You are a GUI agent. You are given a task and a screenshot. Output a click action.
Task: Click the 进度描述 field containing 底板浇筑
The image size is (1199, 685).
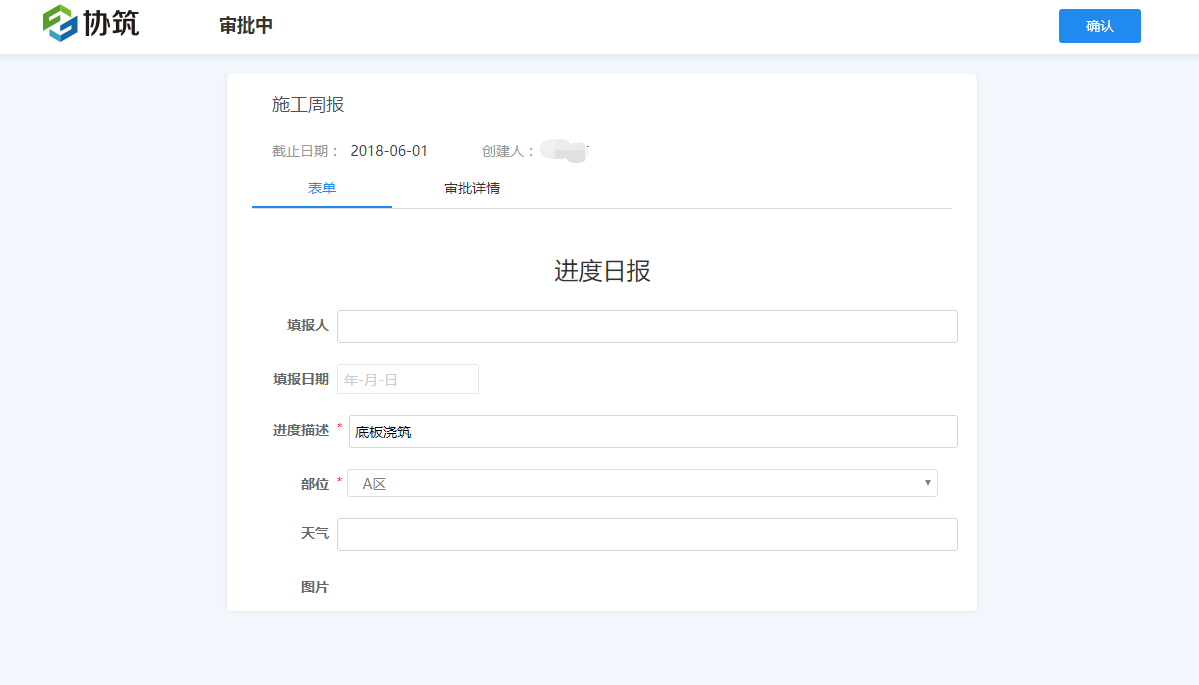coord(652,431)
